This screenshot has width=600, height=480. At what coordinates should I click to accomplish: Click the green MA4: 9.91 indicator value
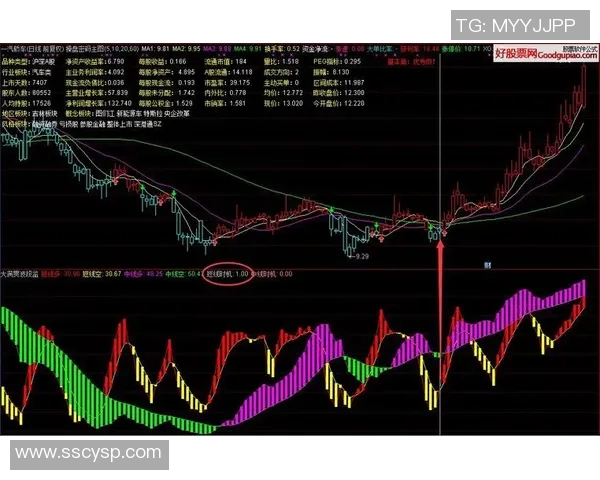(248, 49)
